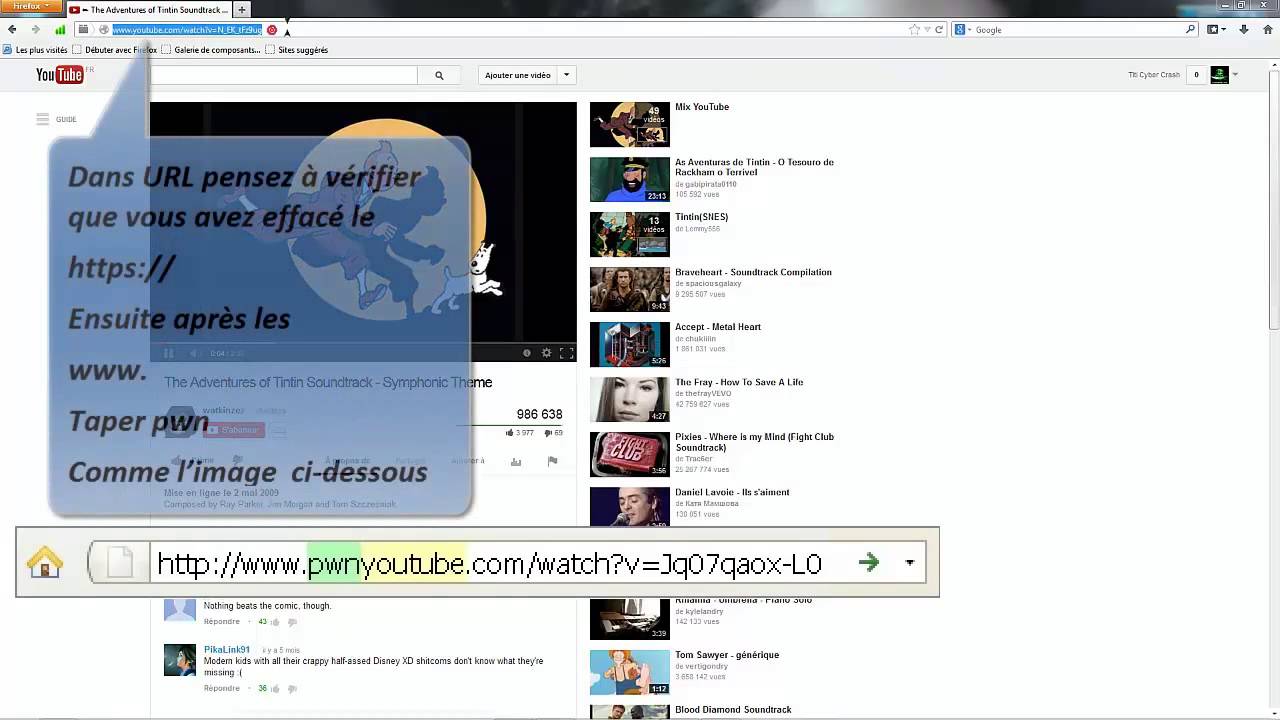Viewport: 1280px width, 720px height.
Task: Open Rihanna Umbrella Piano Solo thumbnail
Action: (x=630, y=619)
